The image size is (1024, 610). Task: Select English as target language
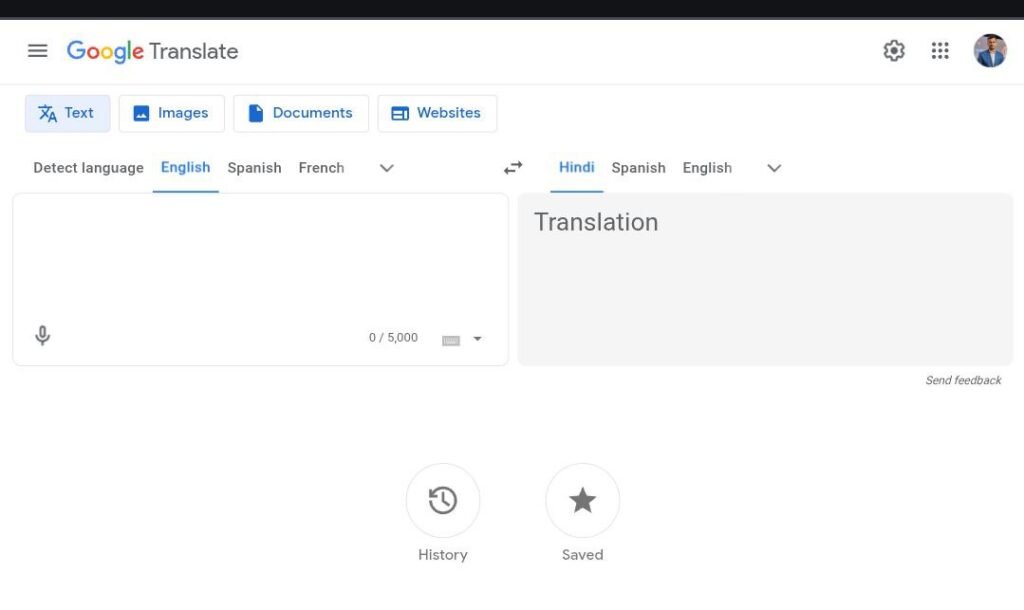coord(707,168)
